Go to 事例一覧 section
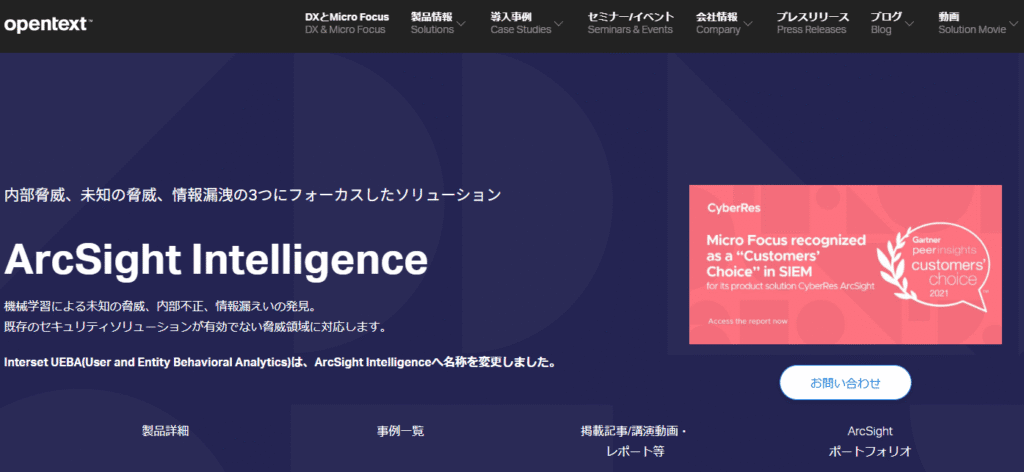Viewport: 1024px width, 472px height. [x=400, y=431]
